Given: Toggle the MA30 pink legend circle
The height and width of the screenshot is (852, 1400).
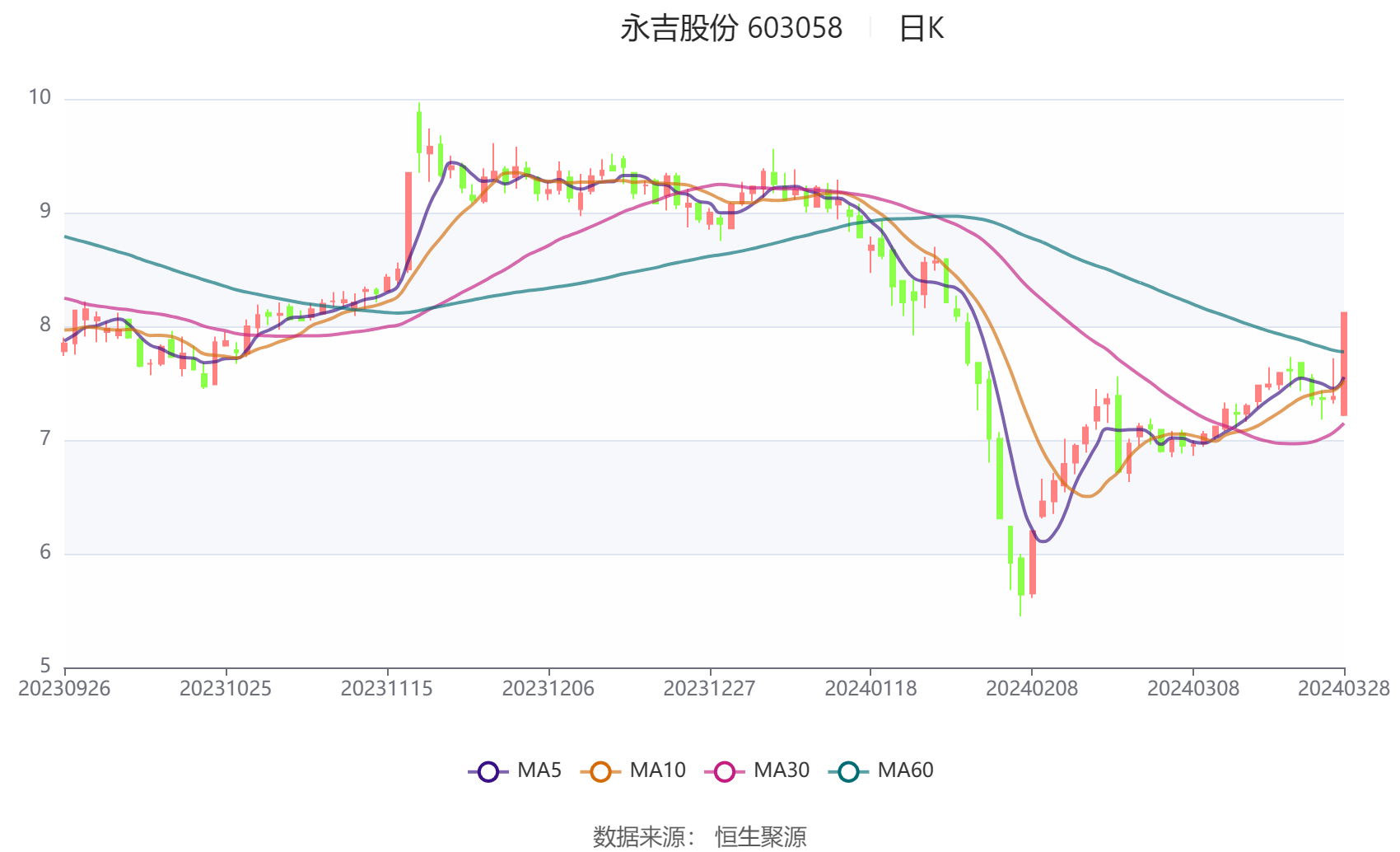Looking at the screenshot, I should 725,771.
